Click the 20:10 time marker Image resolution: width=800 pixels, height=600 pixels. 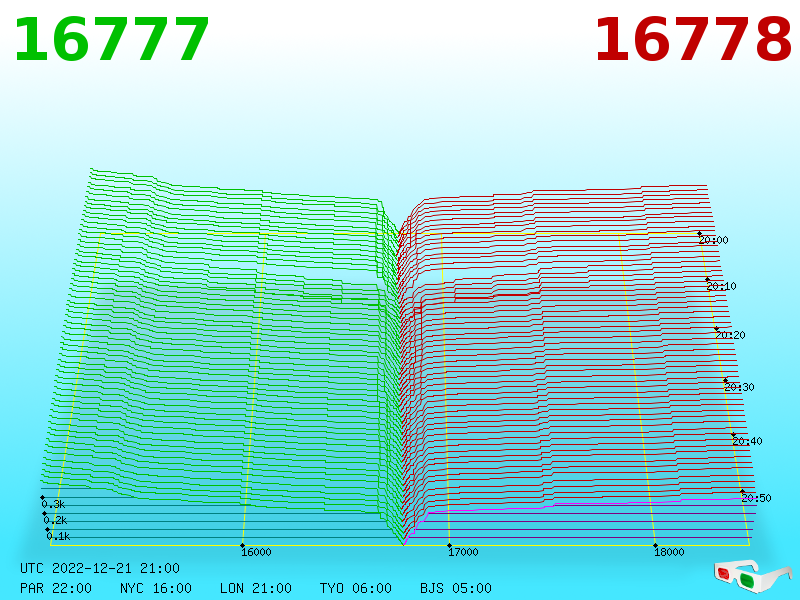721,286
